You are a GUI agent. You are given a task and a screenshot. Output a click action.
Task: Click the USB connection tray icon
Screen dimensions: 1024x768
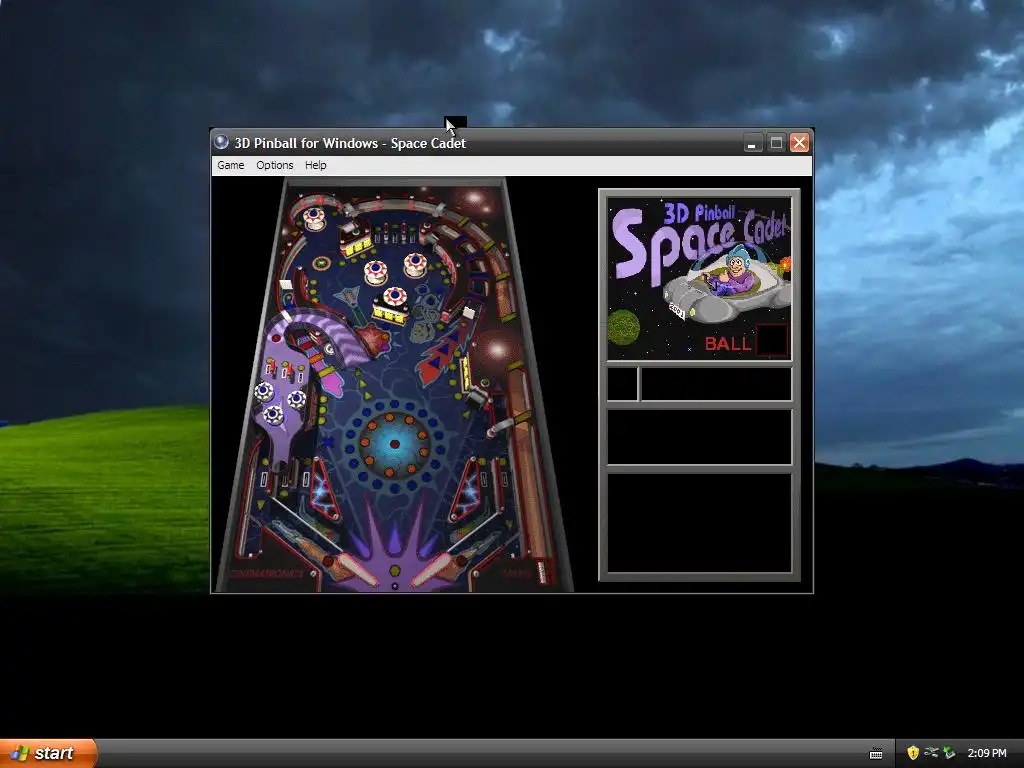pos(931,752)
